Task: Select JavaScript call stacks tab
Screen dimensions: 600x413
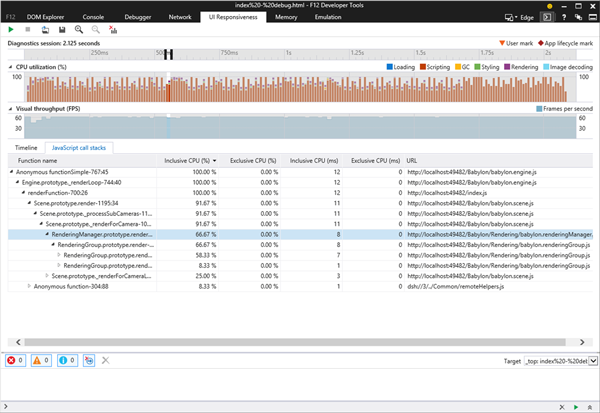Action: pos(79,148)
